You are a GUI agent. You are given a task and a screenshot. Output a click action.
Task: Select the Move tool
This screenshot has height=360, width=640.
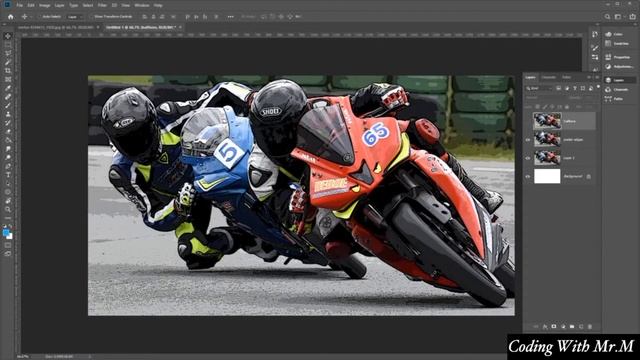pos(8,36)
